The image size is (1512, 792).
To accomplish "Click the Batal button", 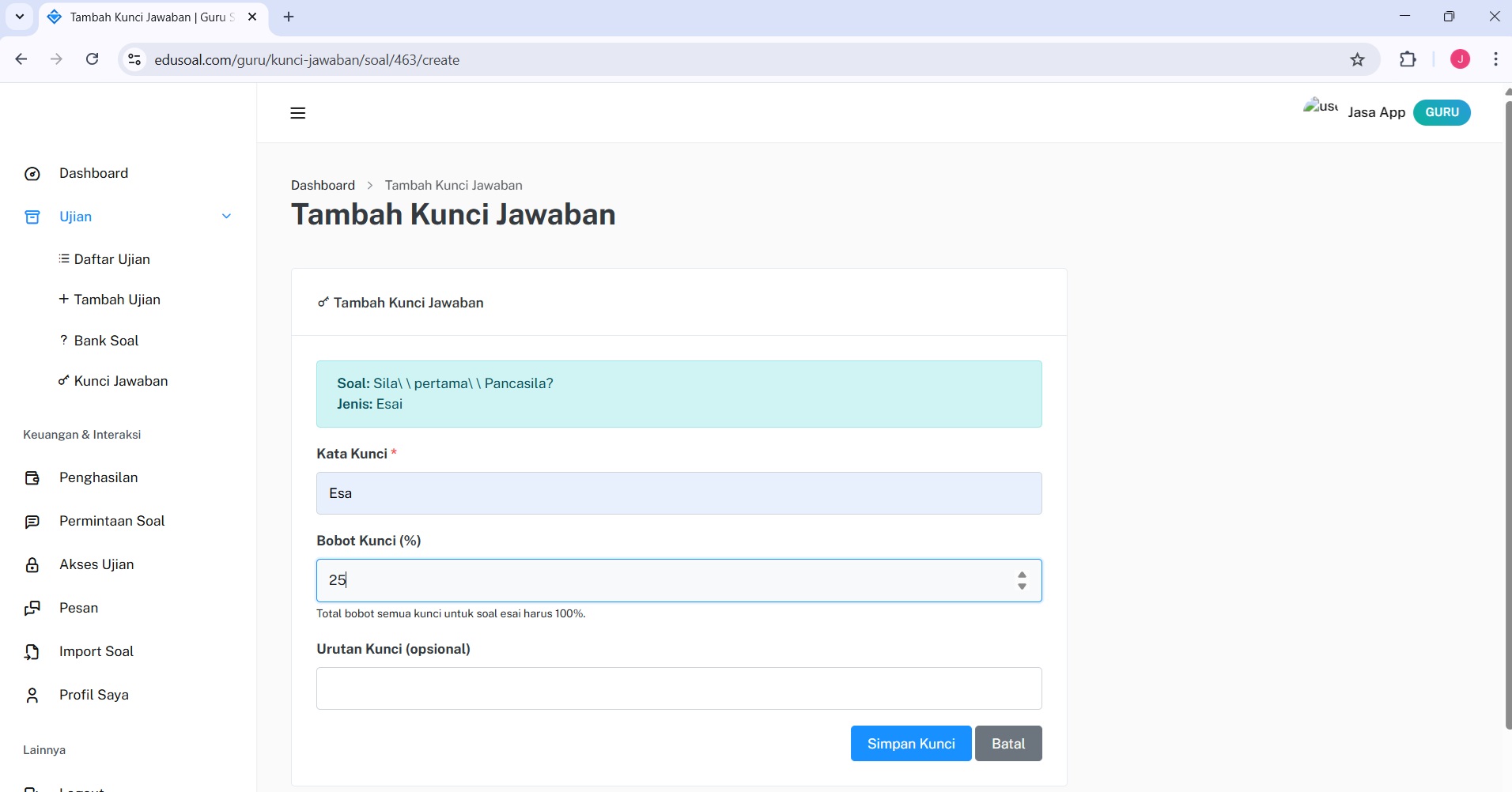I will coord(1007,744).
